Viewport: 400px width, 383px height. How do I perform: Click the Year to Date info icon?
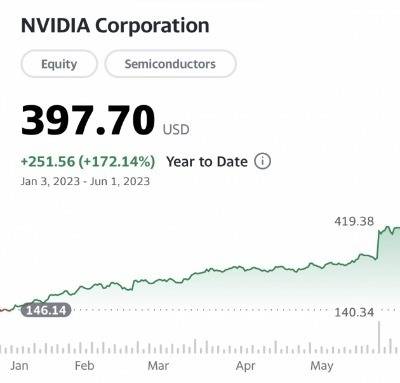(263, 162)
